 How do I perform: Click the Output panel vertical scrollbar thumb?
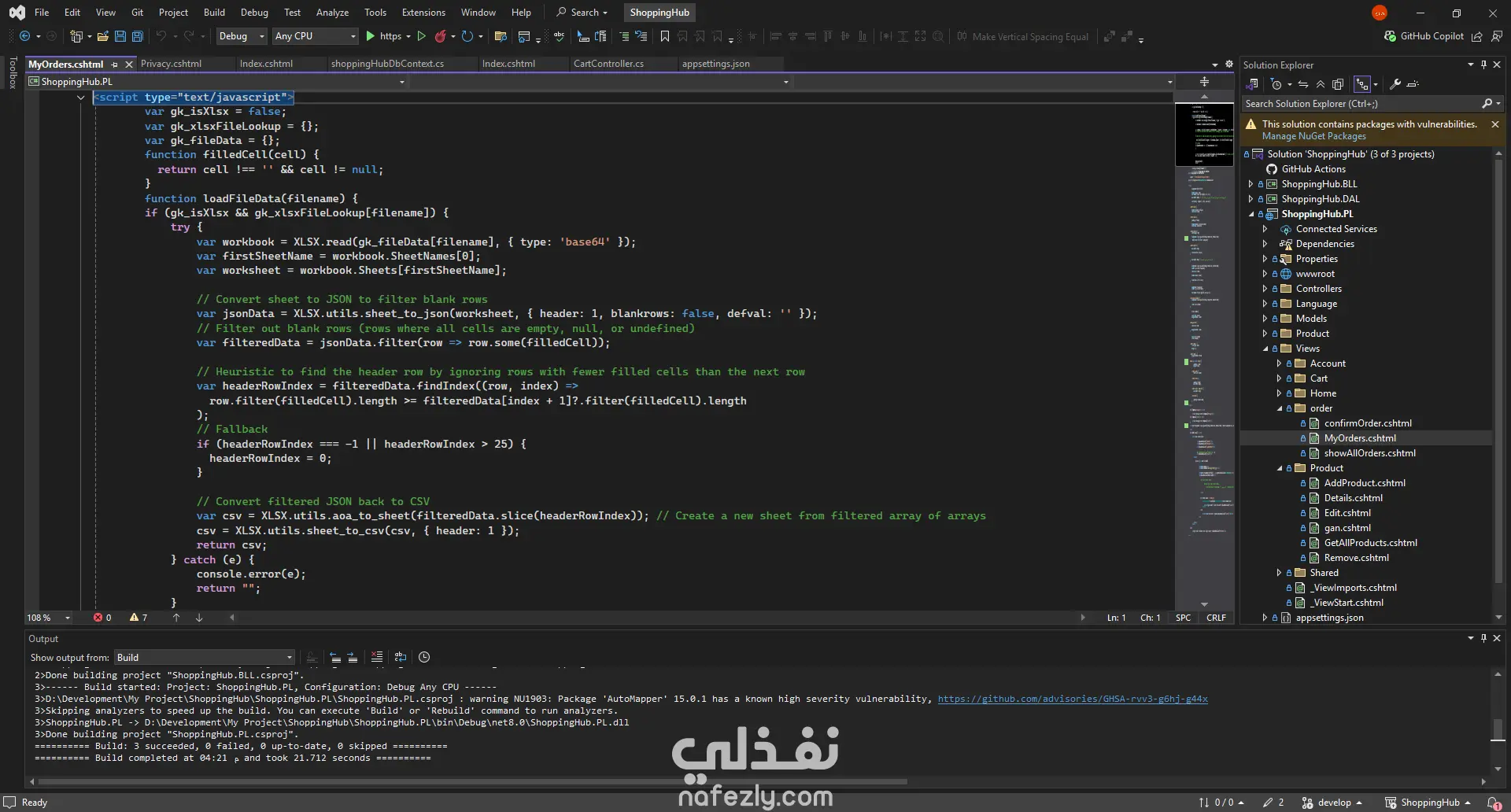pos(1498,730)
